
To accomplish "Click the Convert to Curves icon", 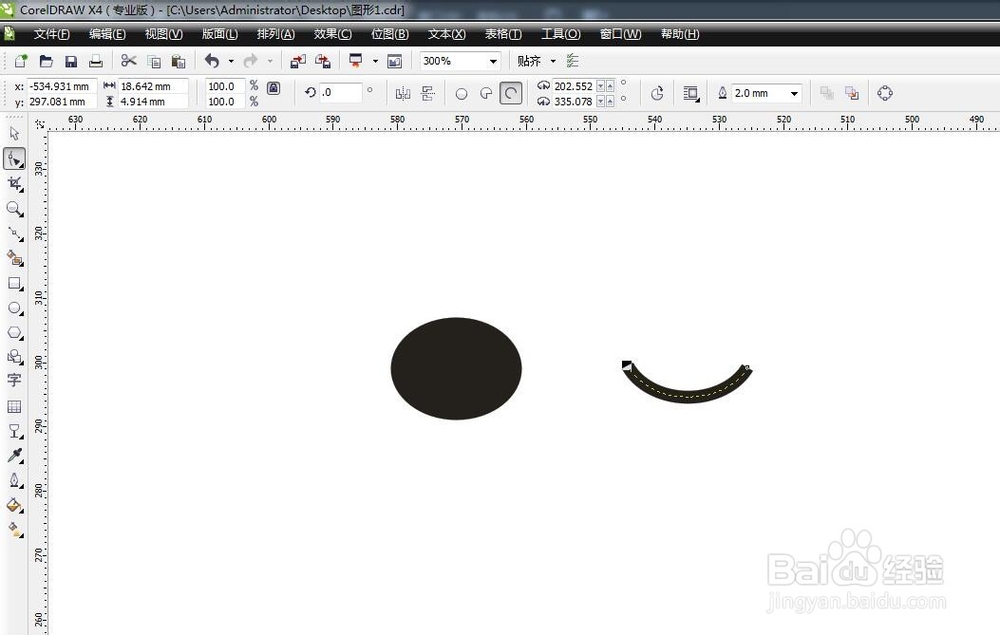I will [x=885, y=94].
